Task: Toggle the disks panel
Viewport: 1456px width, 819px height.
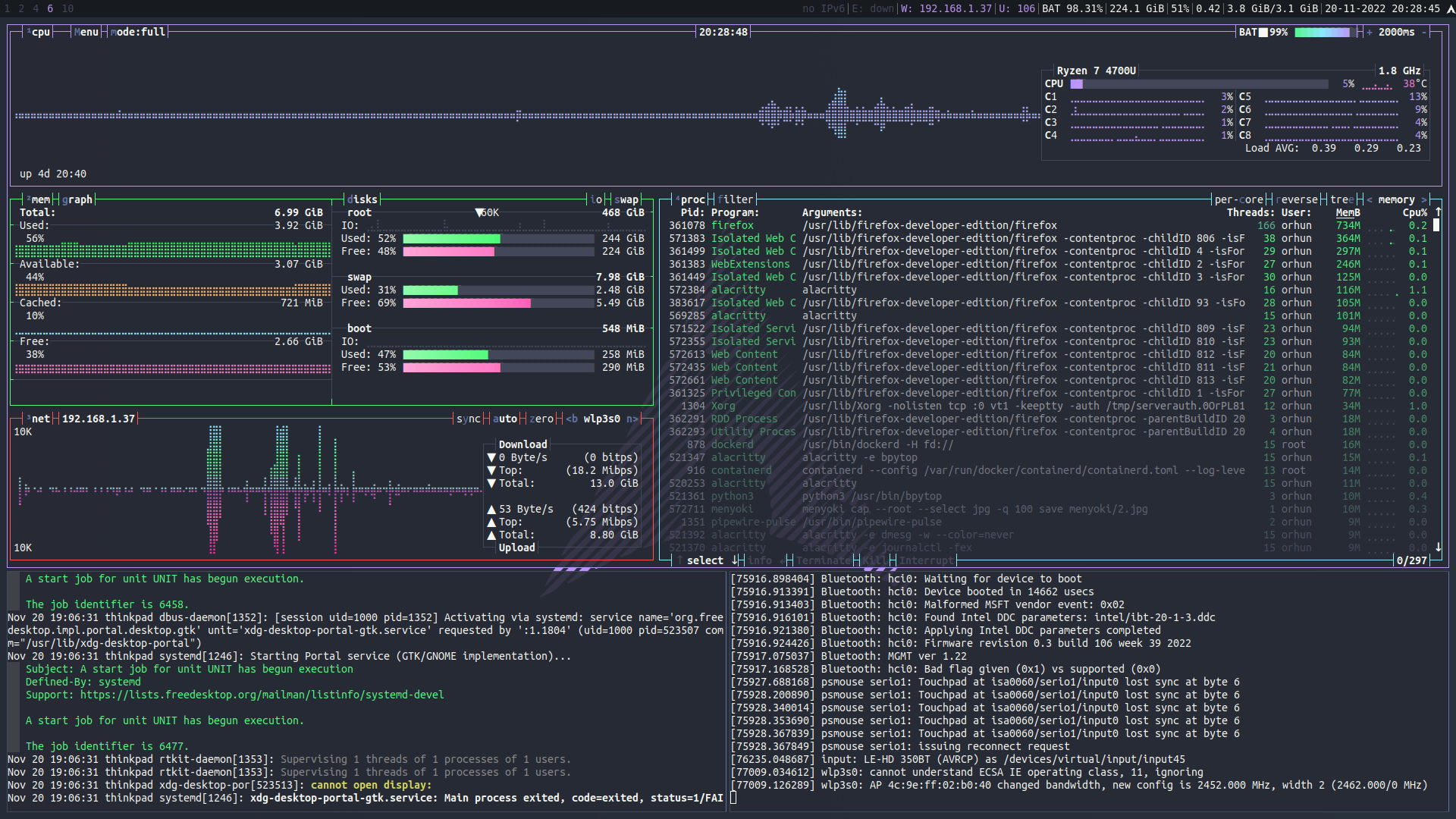Action: click(x=362, y=199)
